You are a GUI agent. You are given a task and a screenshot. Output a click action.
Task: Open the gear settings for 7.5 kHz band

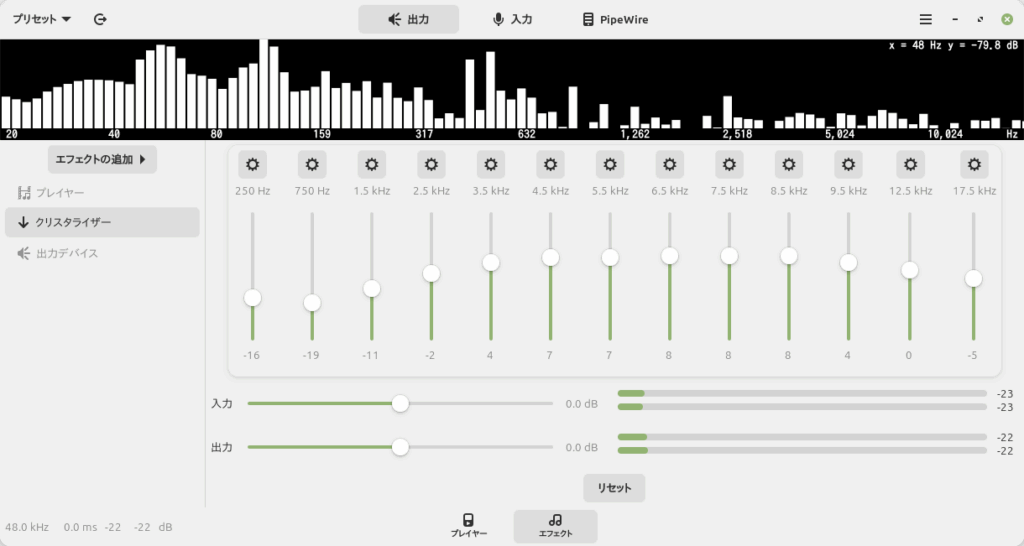(x=729, y=165)
